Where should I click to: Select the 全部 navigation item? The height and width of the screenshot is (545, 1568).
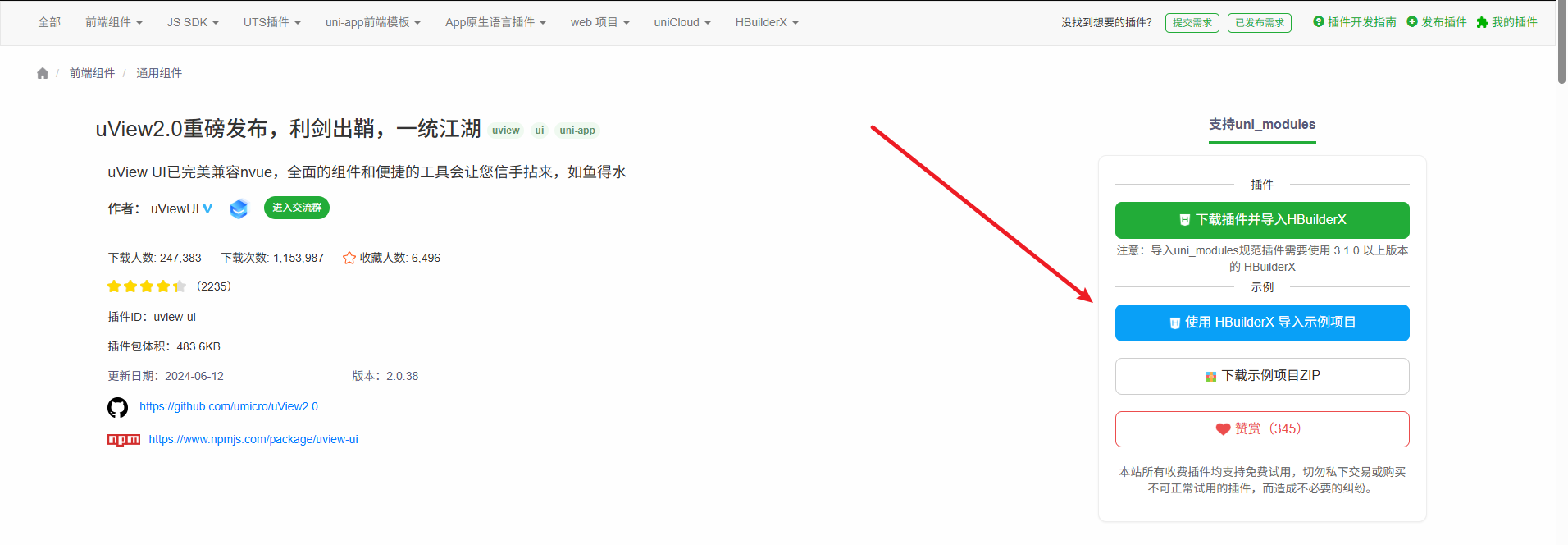pos(49,22)
